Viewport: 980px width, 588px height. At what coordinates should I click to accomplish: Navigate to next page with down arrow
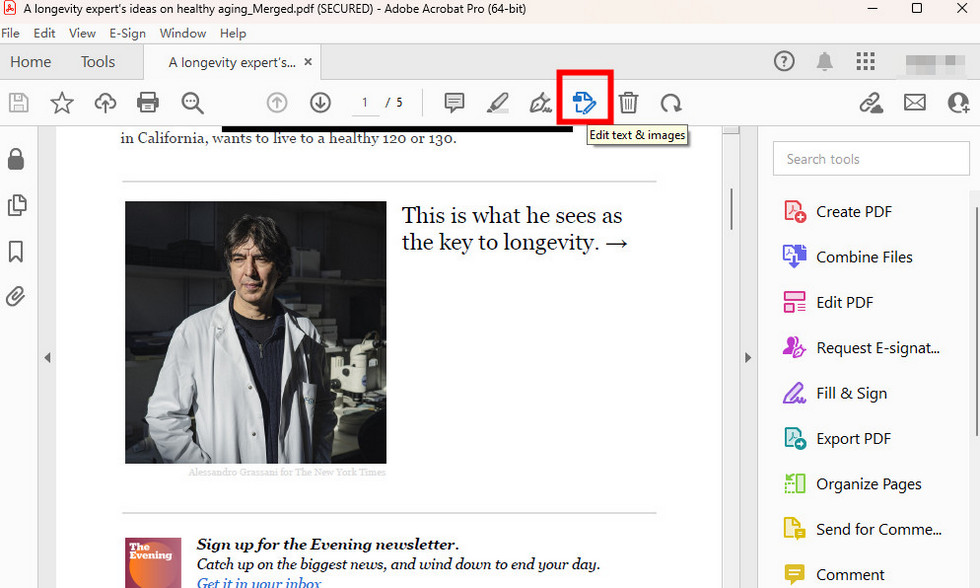(319, 102)
